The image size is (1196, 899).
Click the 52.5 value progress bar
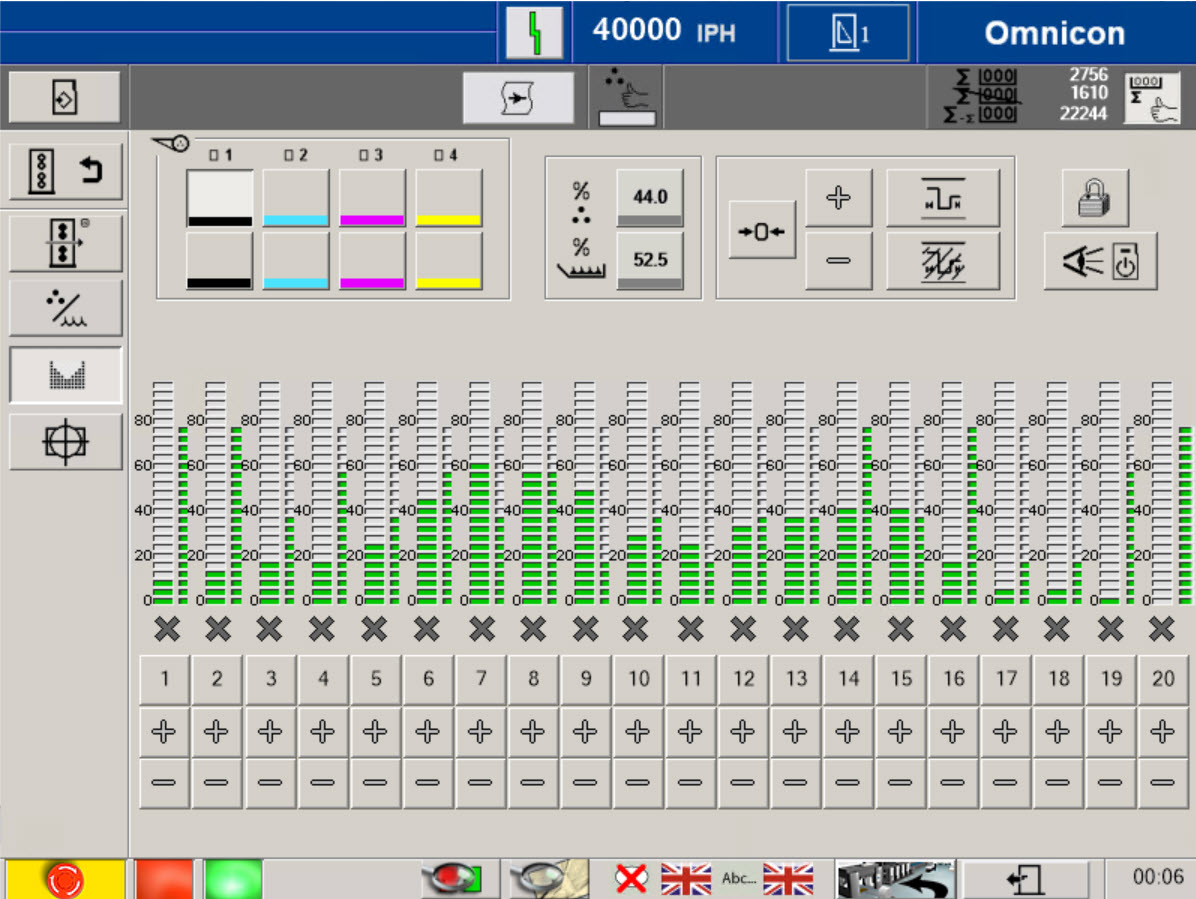click(x=650, y=261)
